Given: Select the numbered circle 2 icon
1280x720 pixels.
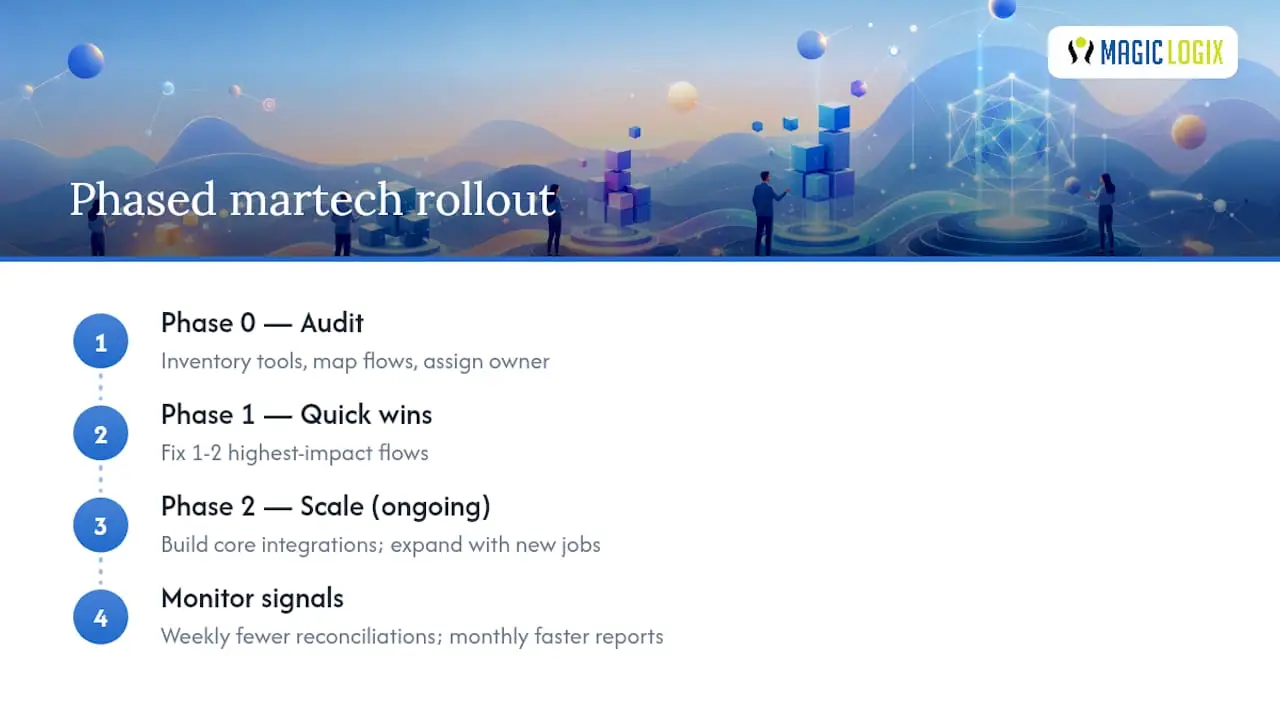Looking at the screenshot, I should point(100,434).
